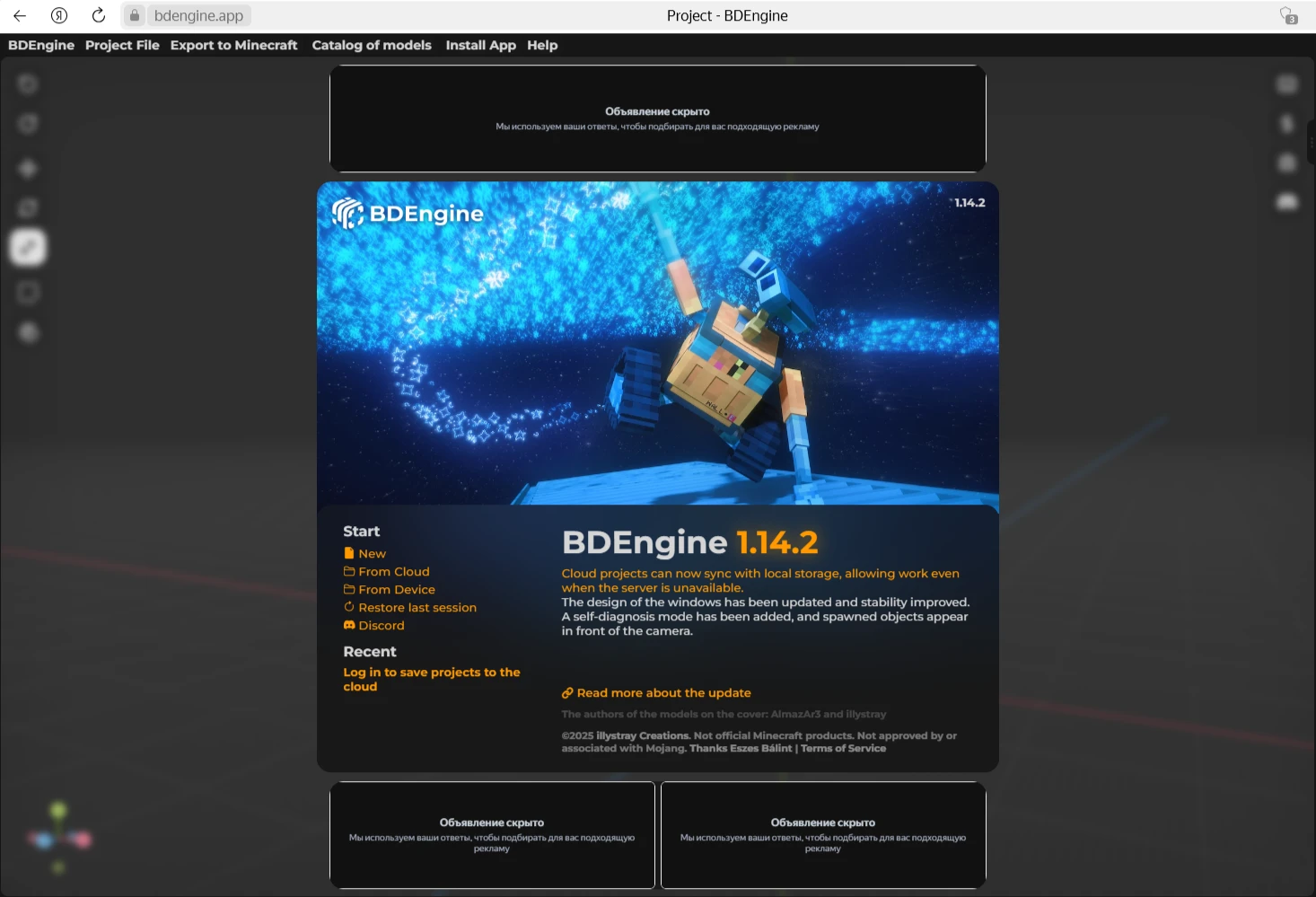Go back using the browser back arrow
This screenshot has width=1316, height=897.
[20, 15]
